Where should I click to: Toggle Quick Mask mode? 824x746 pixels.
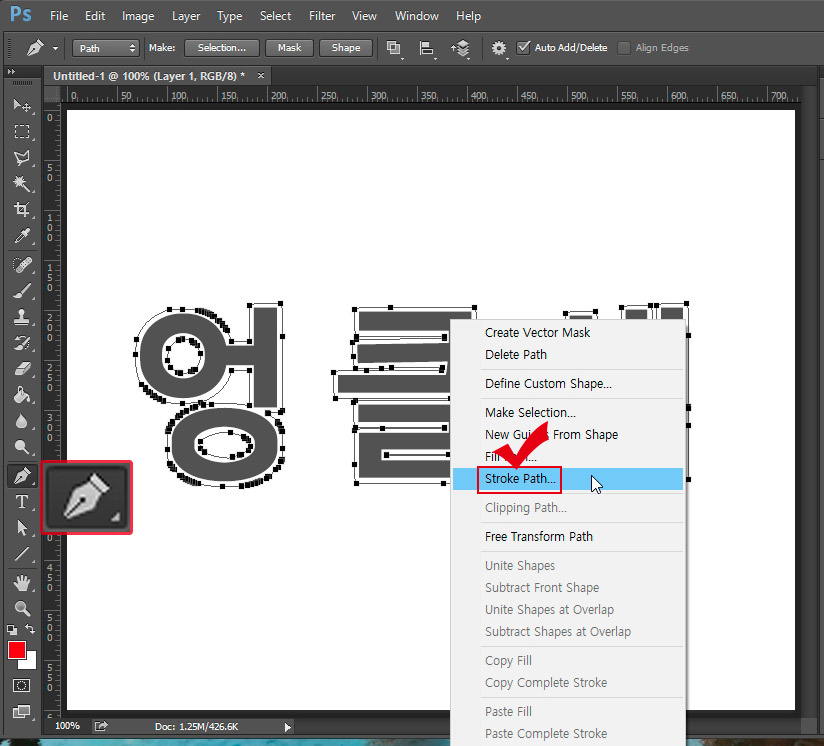pos(22,685)
